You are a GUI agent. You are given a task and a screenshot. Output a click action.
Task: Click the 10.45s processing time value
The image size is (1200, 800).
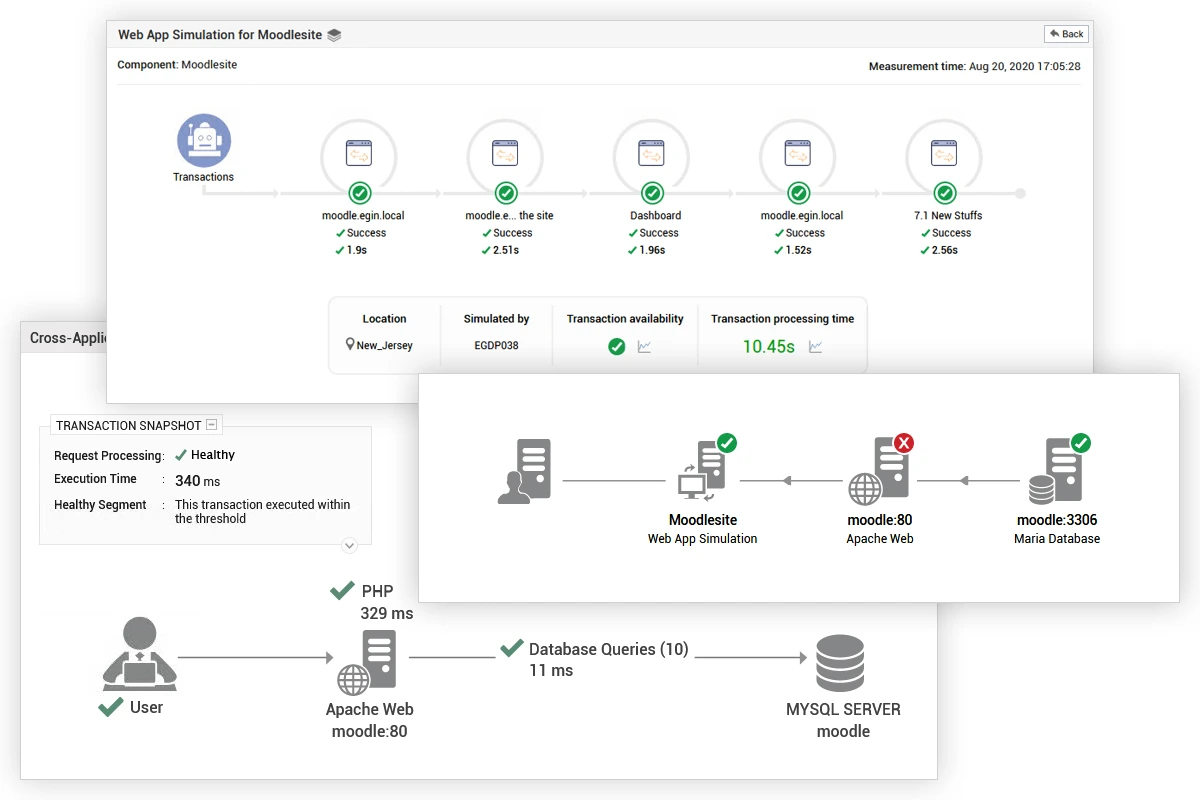[x=769, y=347]
